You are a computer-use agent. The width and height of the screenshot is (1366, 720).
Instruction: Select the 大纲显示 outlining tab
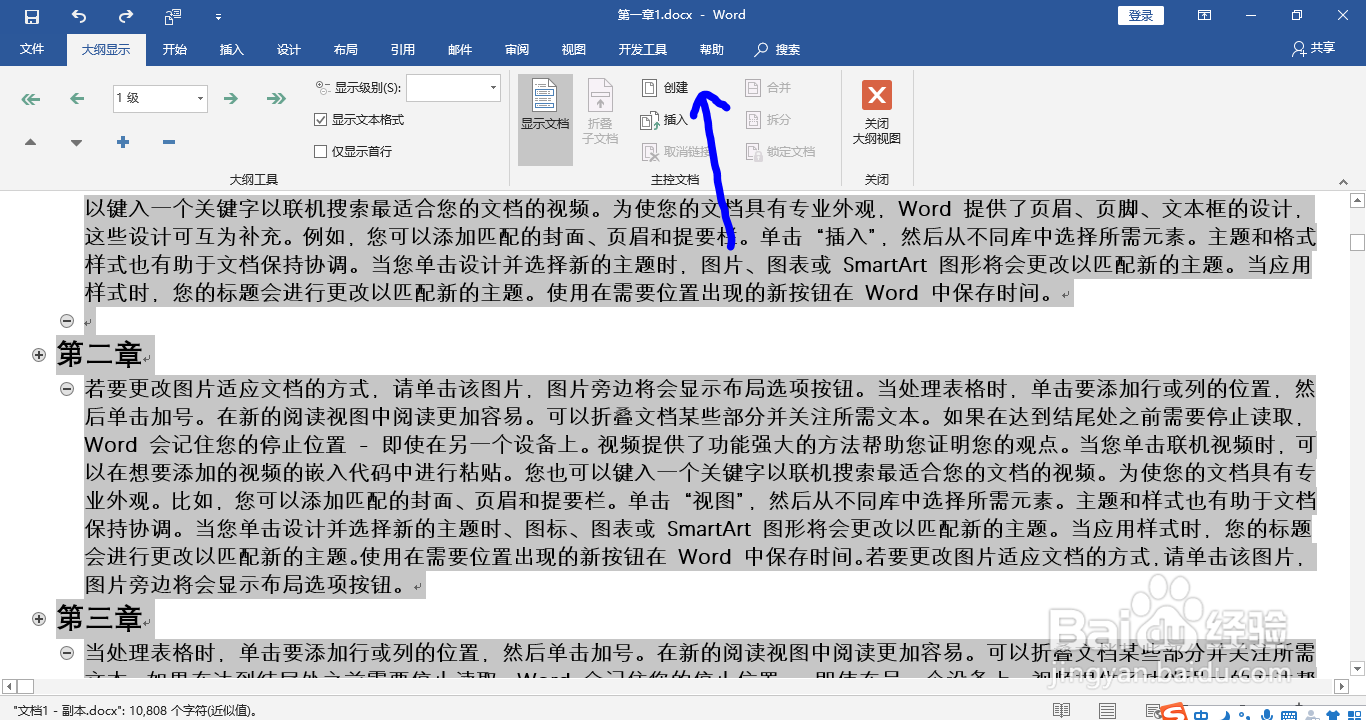pyautogui.click(x=106, y=49)
